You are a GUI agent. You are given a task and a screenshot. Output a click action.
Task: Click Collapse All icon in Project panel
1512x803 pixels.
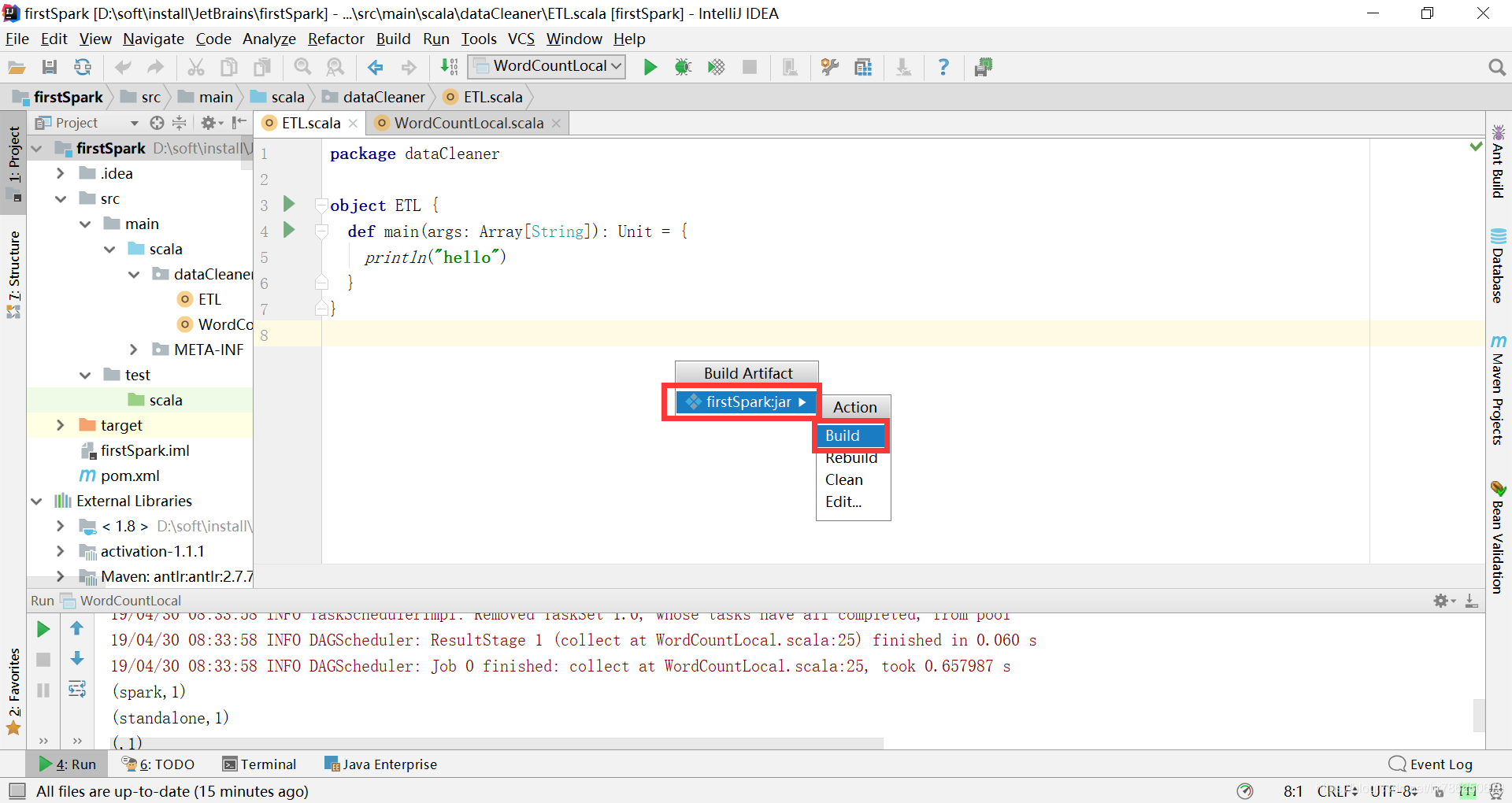coord(180,123)
